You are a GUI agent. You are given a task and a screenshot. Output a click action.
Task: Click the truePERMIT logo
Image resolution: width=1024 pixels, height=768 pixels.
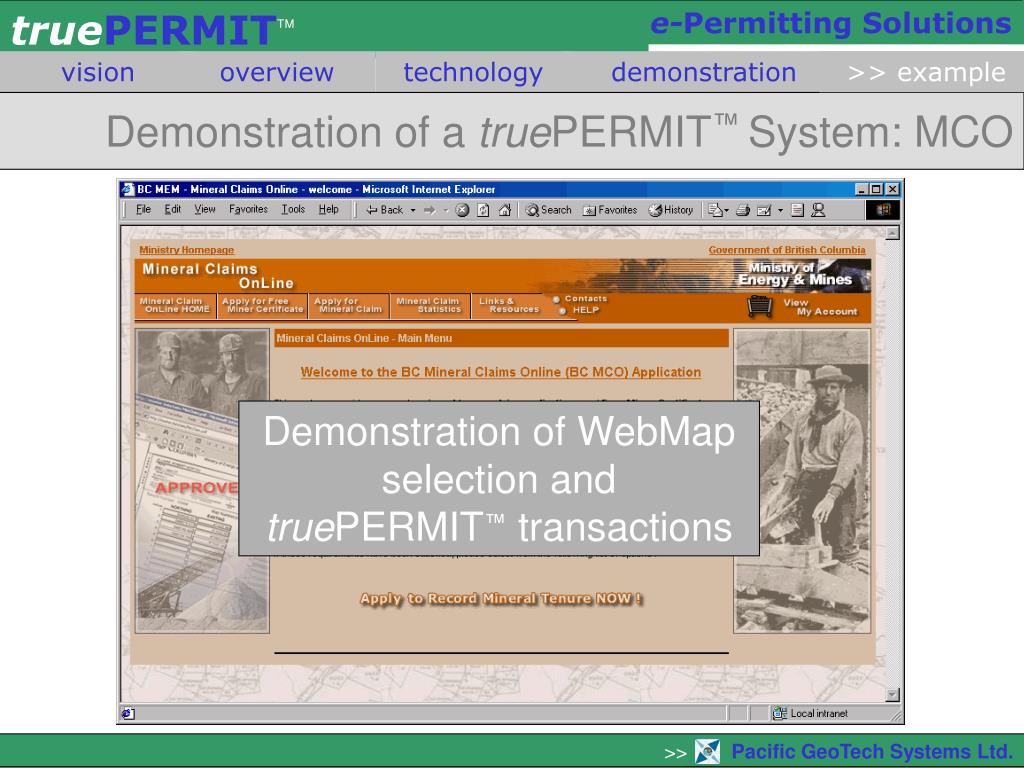(x=152, y=29)
